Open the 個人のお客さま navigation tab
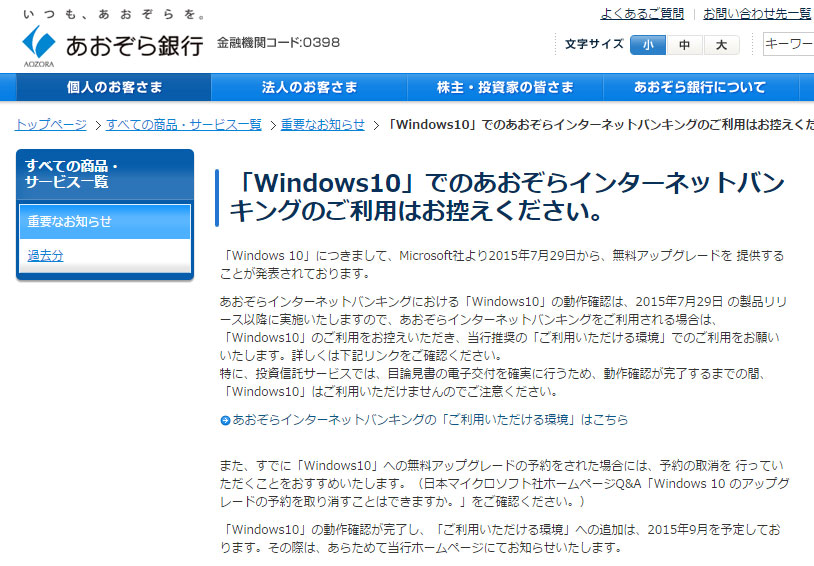The image size is (814, 566). point(114,87)
